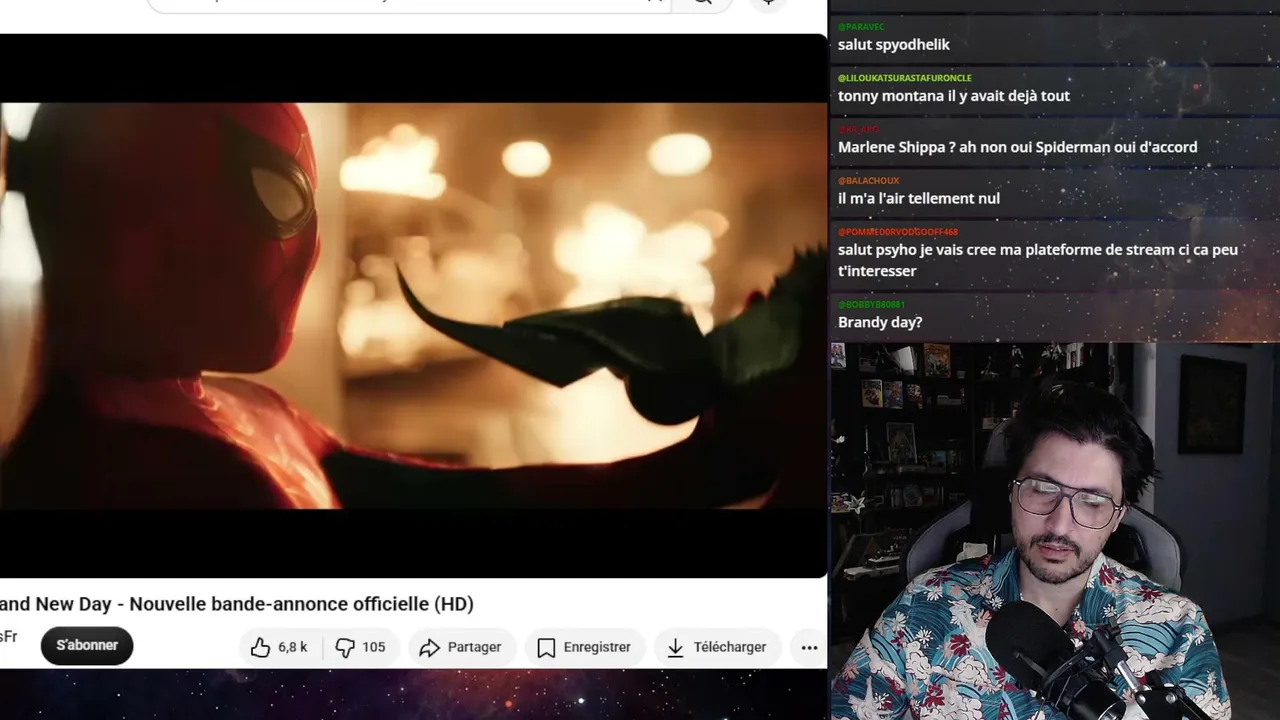Image resolution: width=1280 pixels, height=720 pixels.
Task: Click chat username @PARAVEC
Action: click(x=859, y=26)
